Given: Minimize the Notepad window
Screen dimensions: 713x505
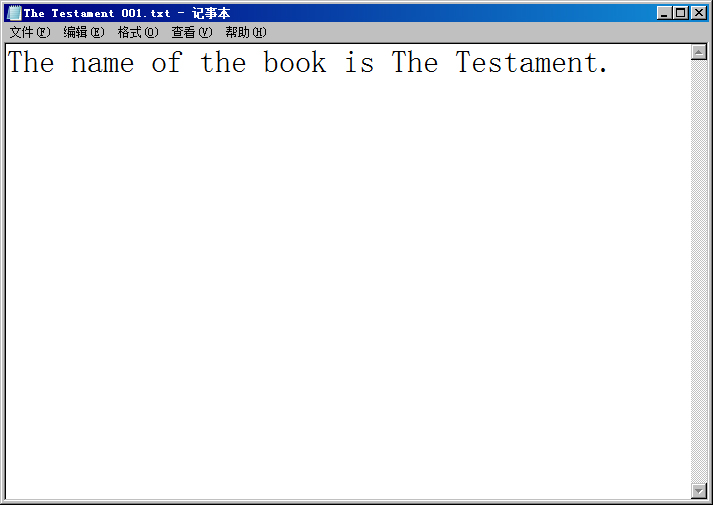Looking at the screenshot, I should pos(665,13).
